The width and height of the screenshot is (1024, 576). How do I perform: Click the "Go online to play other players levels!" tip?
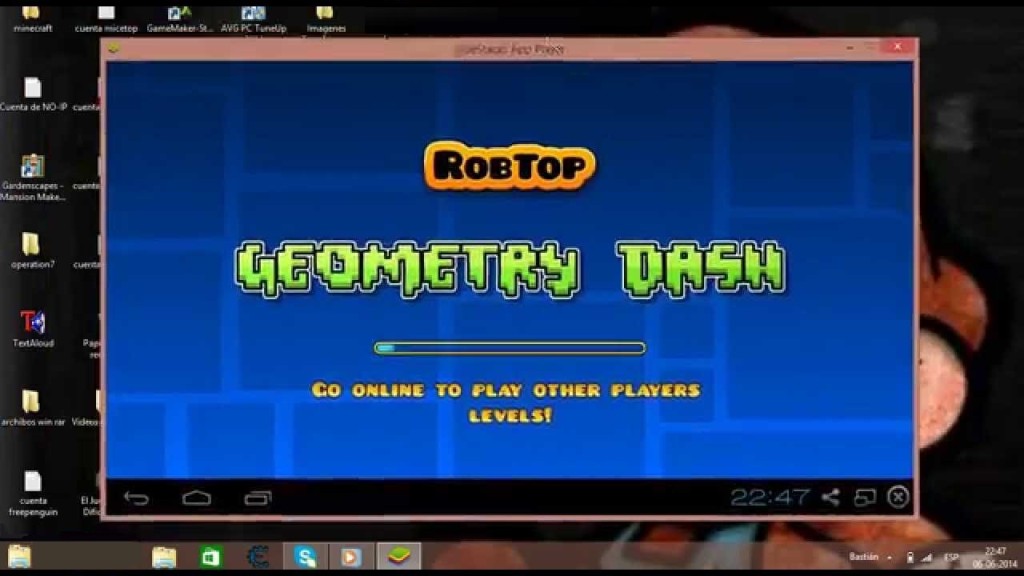506,402
